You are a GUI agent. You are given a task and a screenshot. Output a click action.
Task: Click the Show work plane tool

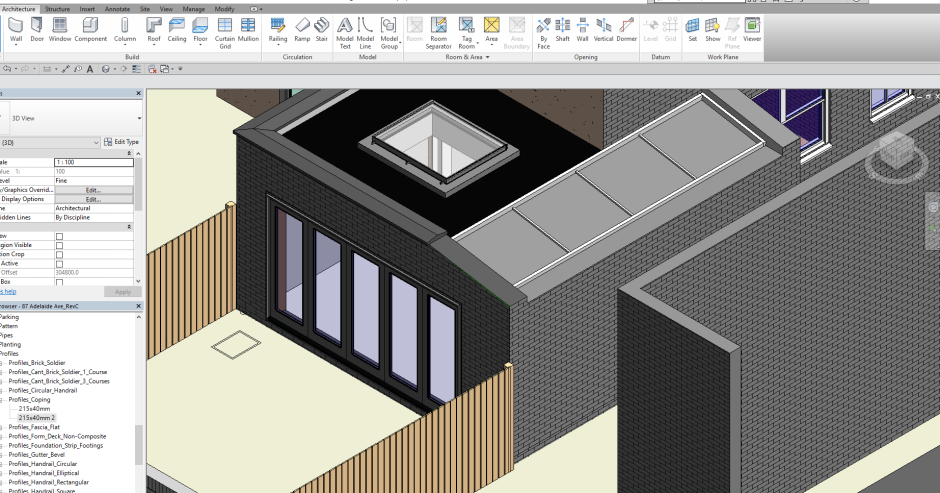(x=712, y=30)
